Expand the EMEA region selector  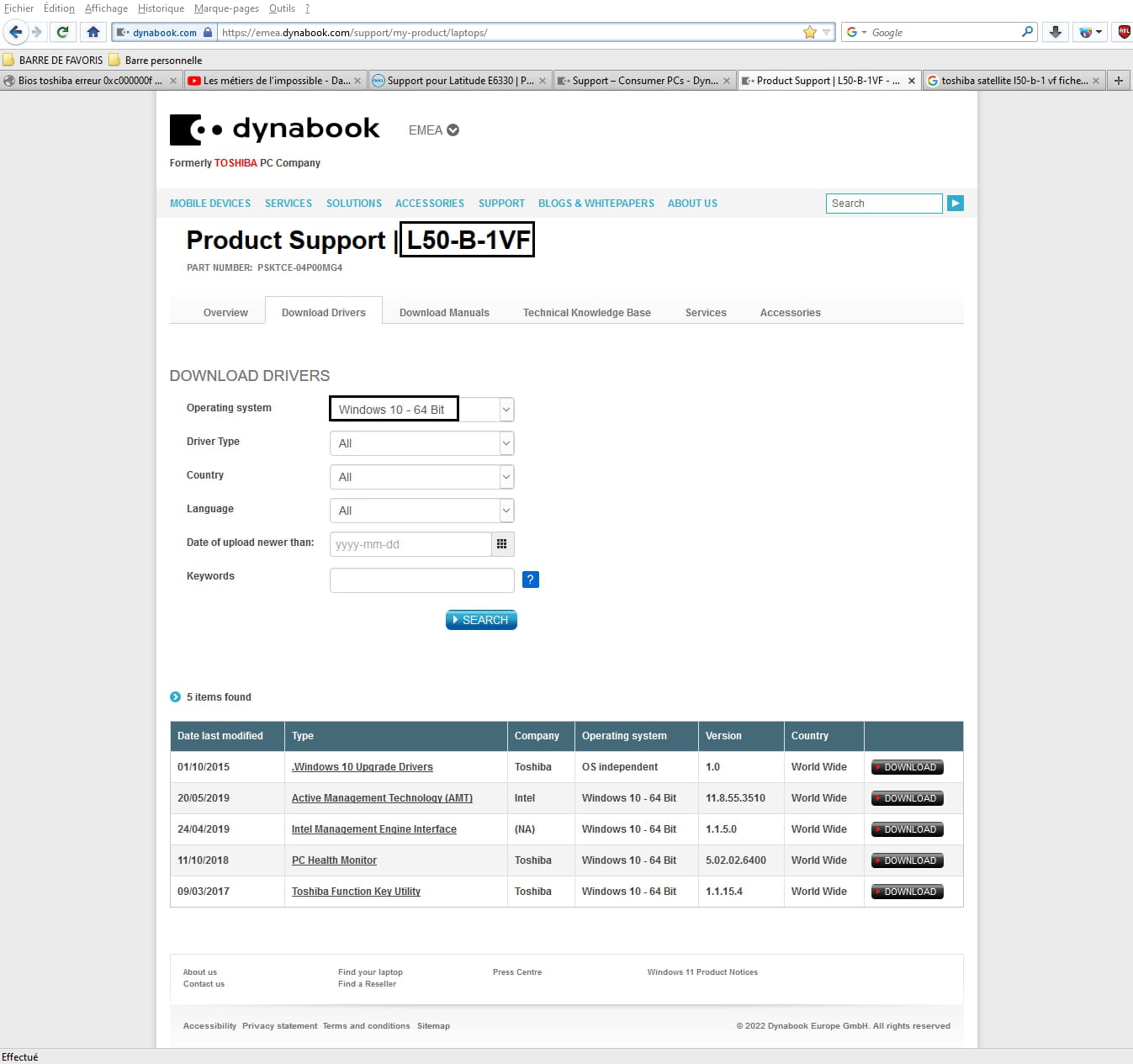pos(434,130)
